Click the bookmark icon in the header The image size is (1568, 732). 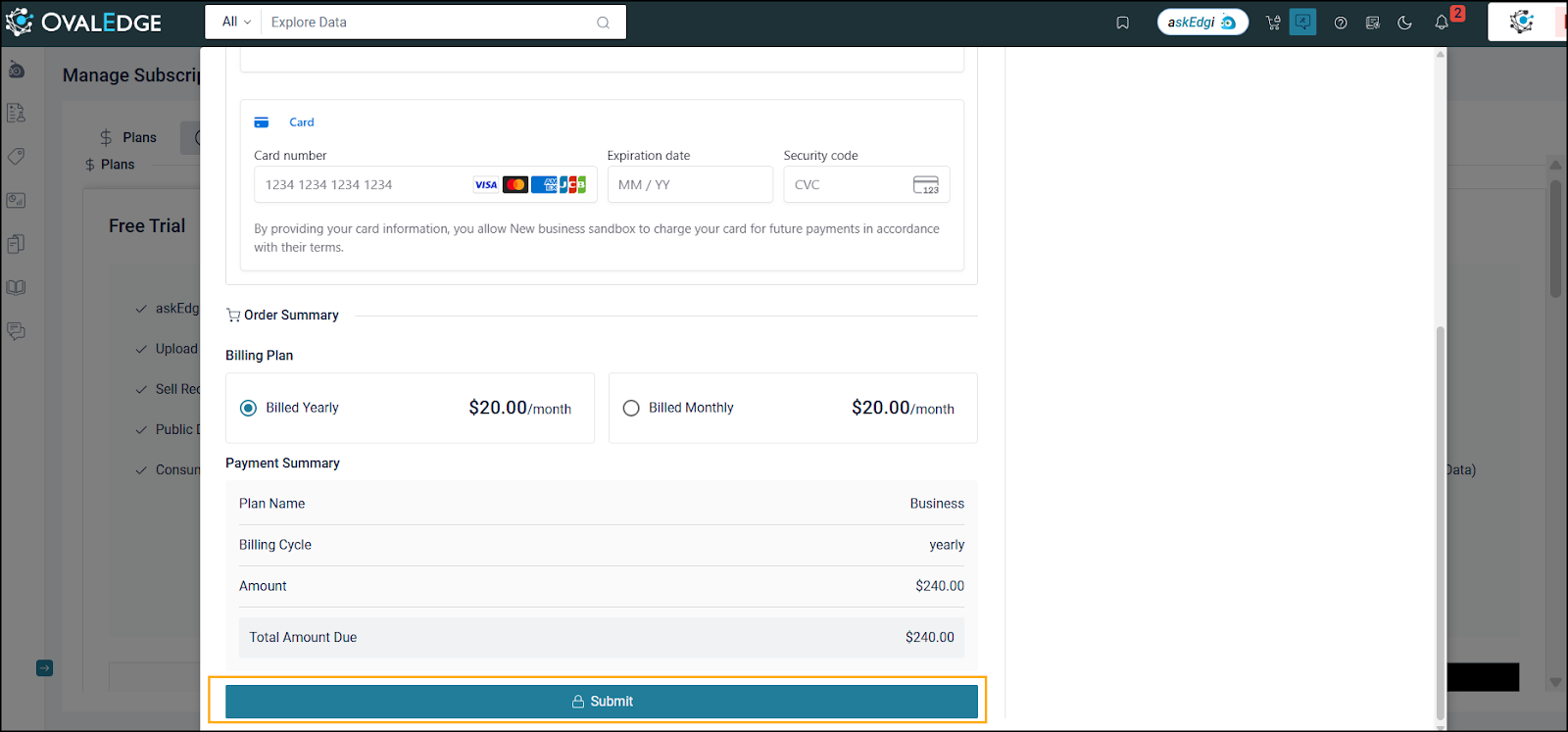[1122, 23]
